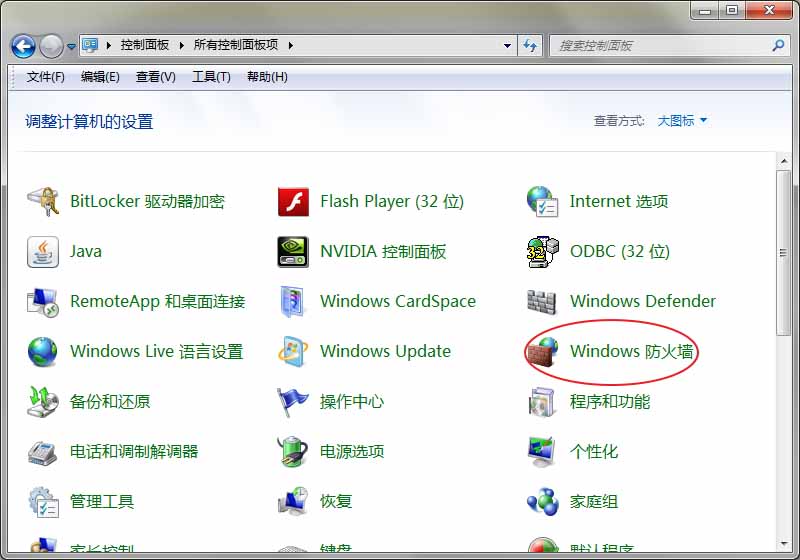Open the 电话和调制解调器 icon
The height and width of the screenshot is (560, 800).
tap(43, 452)
